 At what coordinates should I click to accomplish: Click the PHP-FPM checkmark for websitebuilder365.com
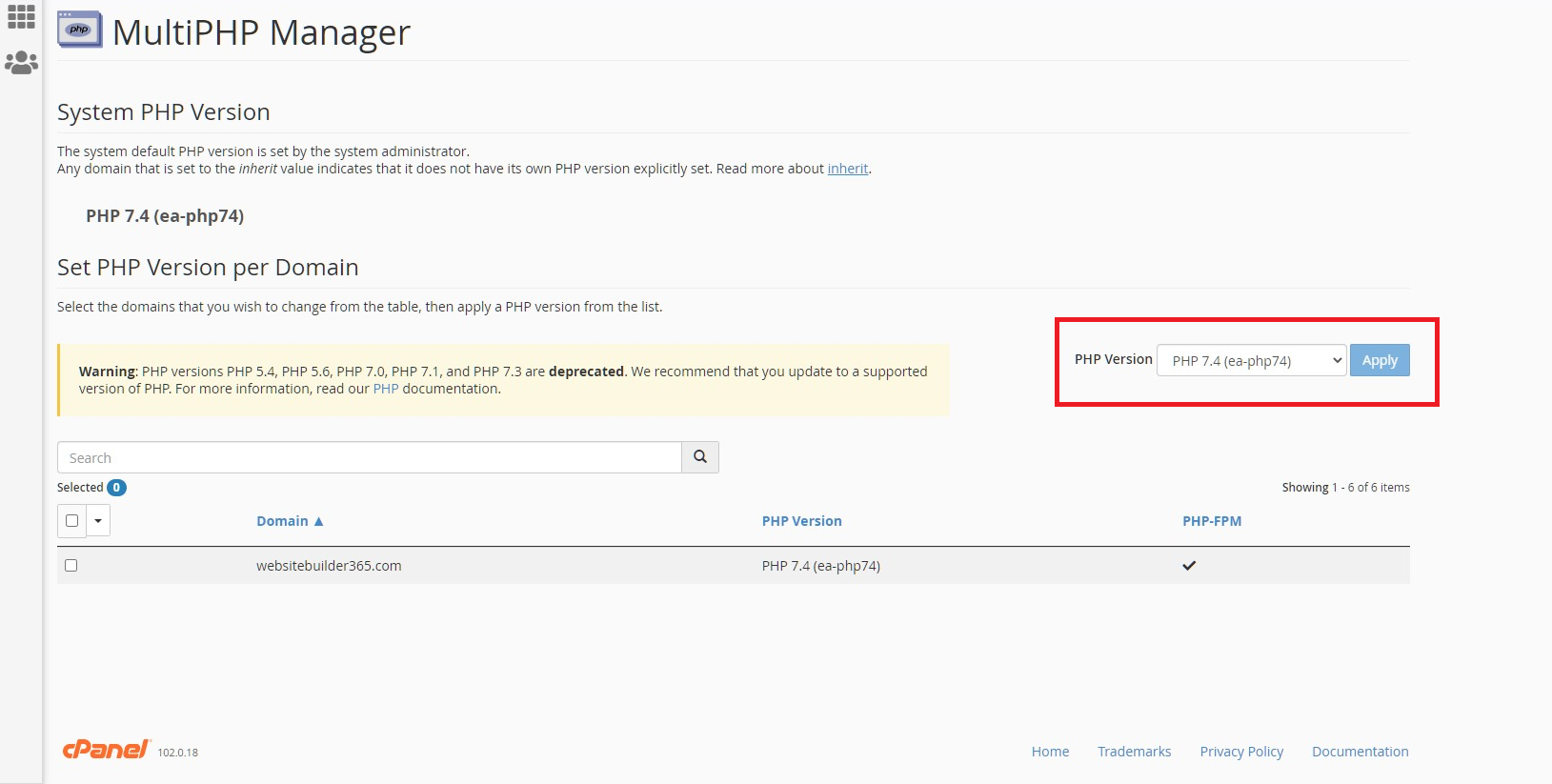point(1189,566)
